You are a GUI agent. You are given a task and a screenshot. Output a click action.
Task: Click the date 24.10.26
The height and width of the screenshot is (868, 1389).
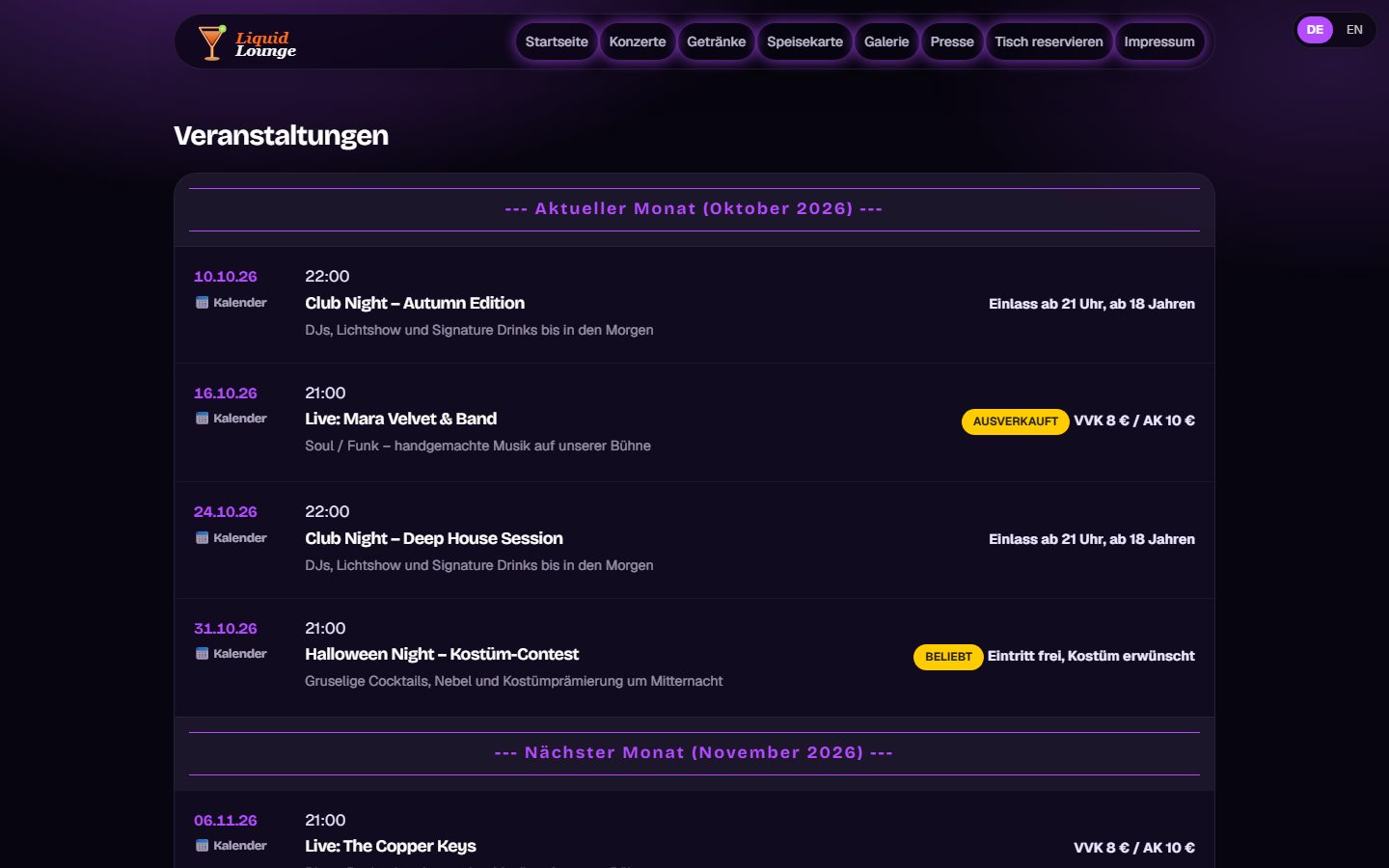point(226,512)
